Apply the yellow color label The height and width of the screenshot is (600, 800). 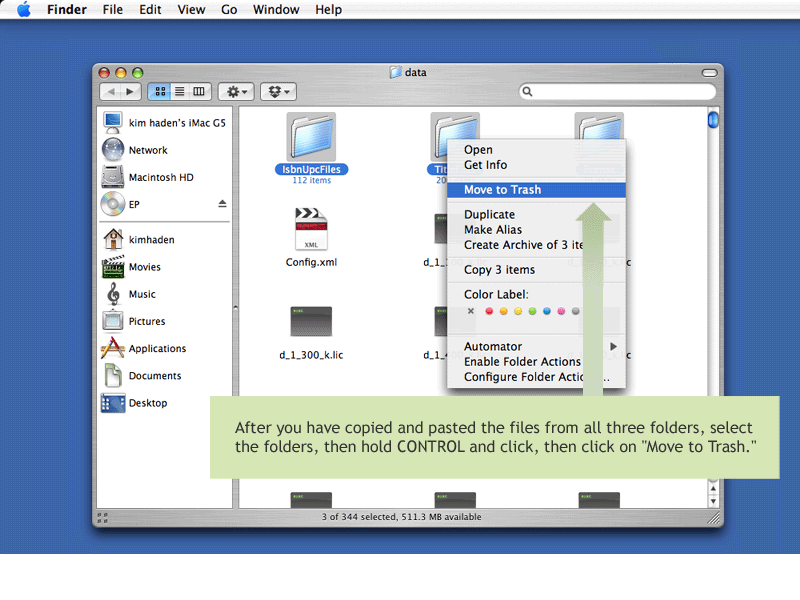pos(518,311)
